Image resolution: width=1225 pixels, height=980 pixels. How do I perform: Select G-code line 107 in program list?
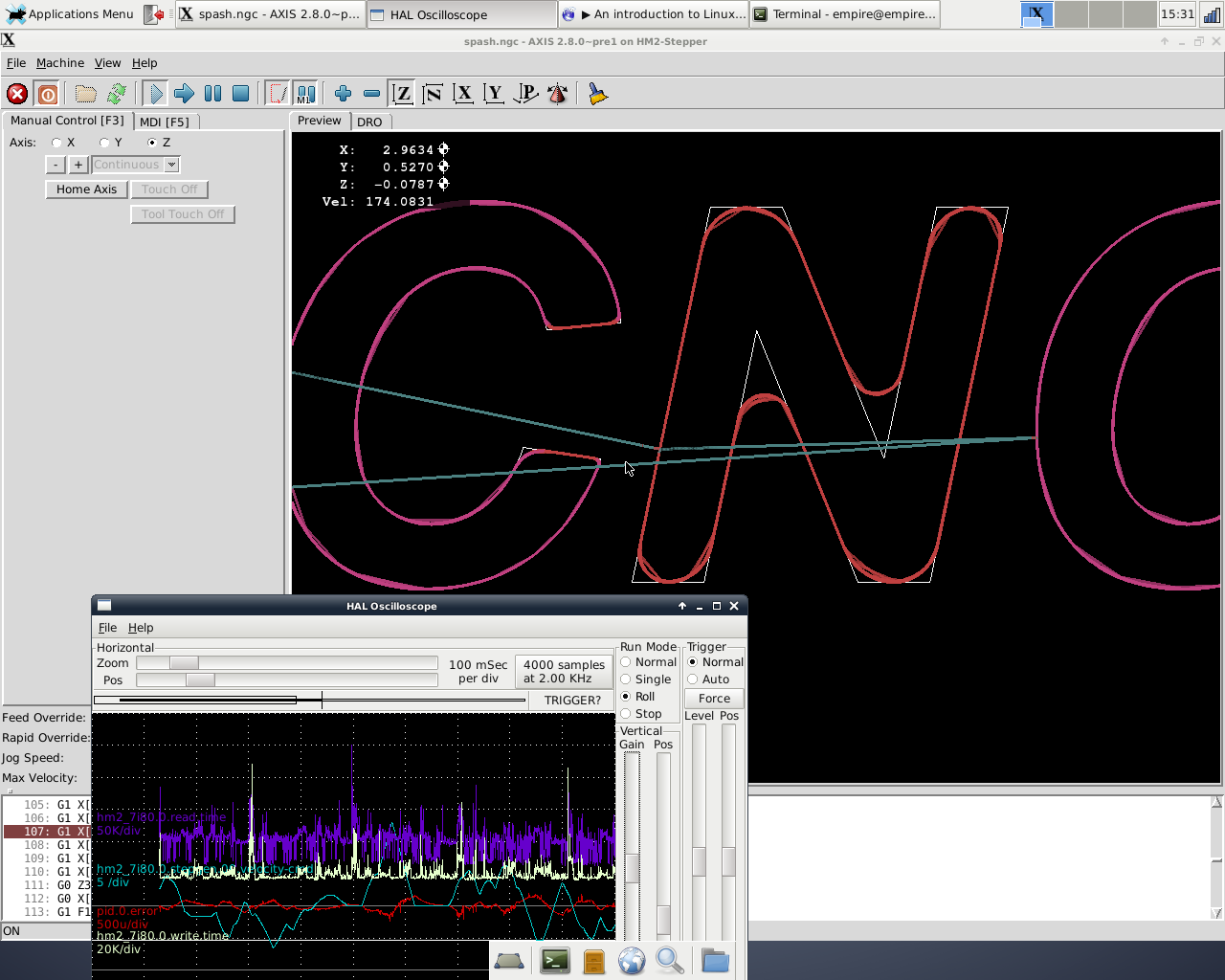[47, 832]
